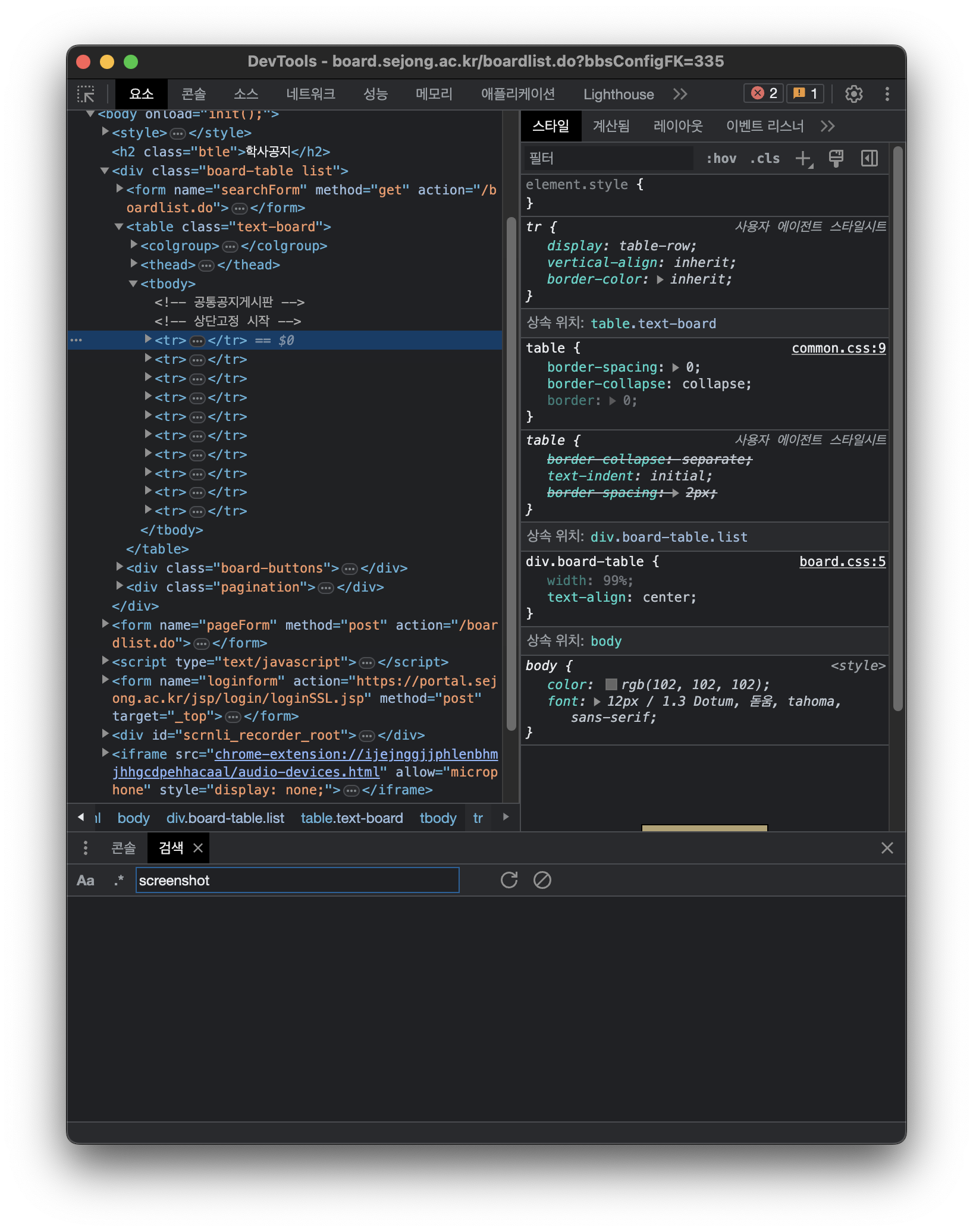Expand the searchForm form node
The image size is (973, 1232).
120,188
